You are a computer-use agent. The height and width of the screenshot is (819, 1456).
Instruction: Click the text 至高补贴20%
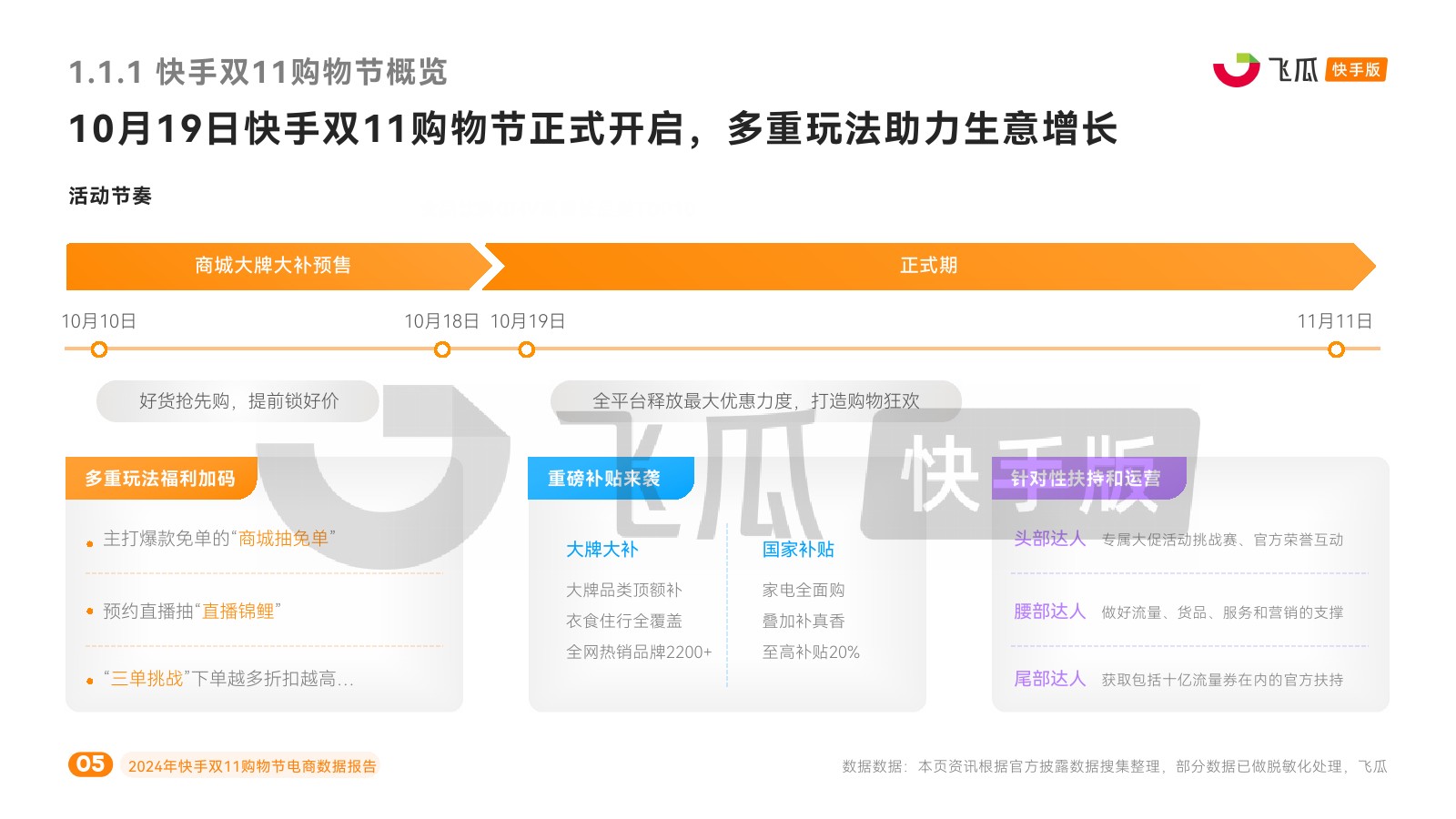tap(811, 652)
